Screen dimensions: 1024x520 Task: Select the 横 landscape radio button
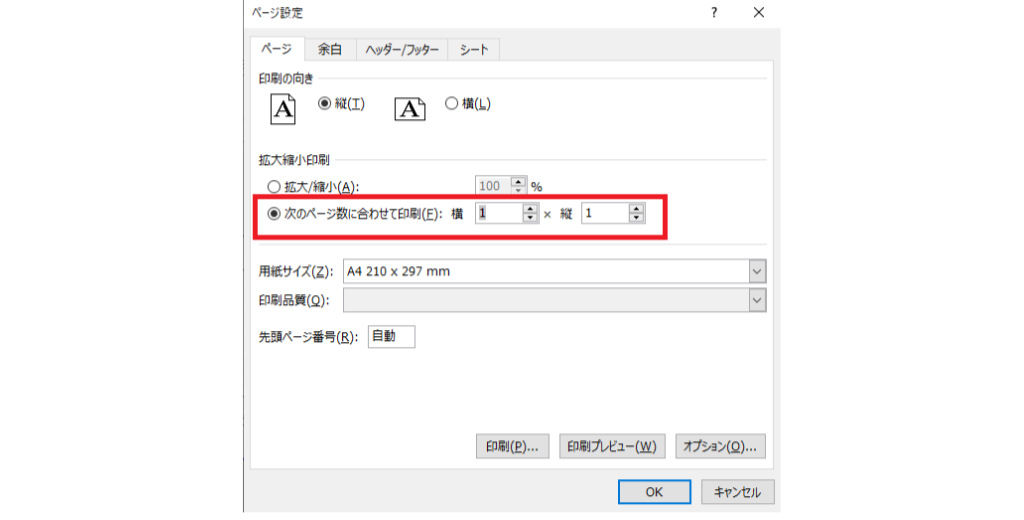[x=451, y=103]
